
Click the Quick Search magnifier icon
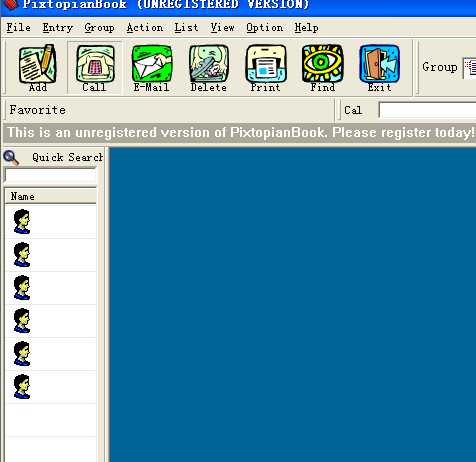(11, 157)
